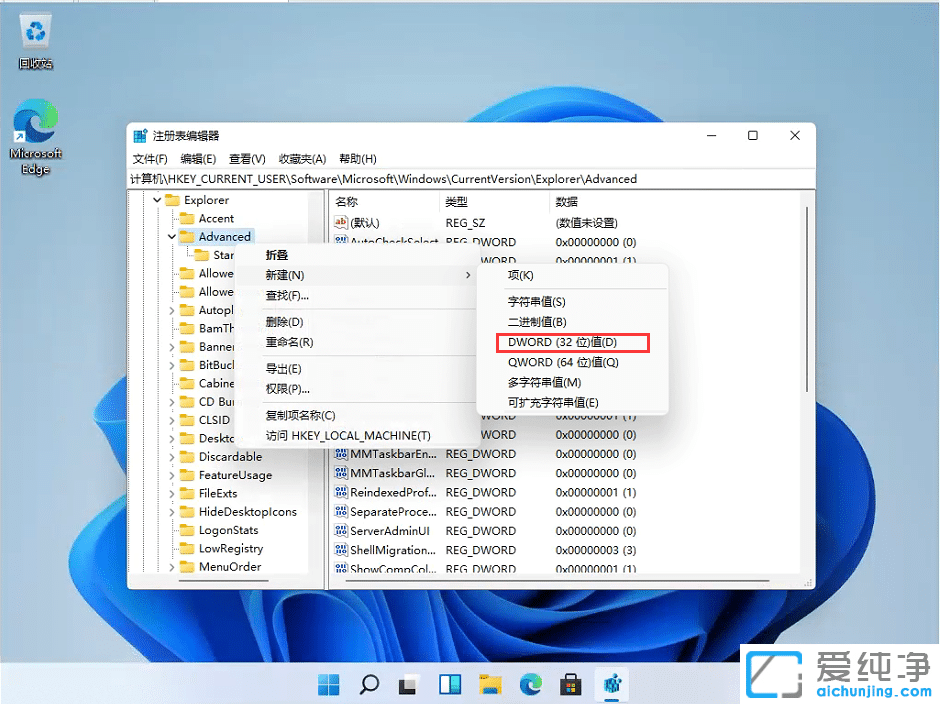Click the ShellMigration DWORD value icon

[342, 549]
